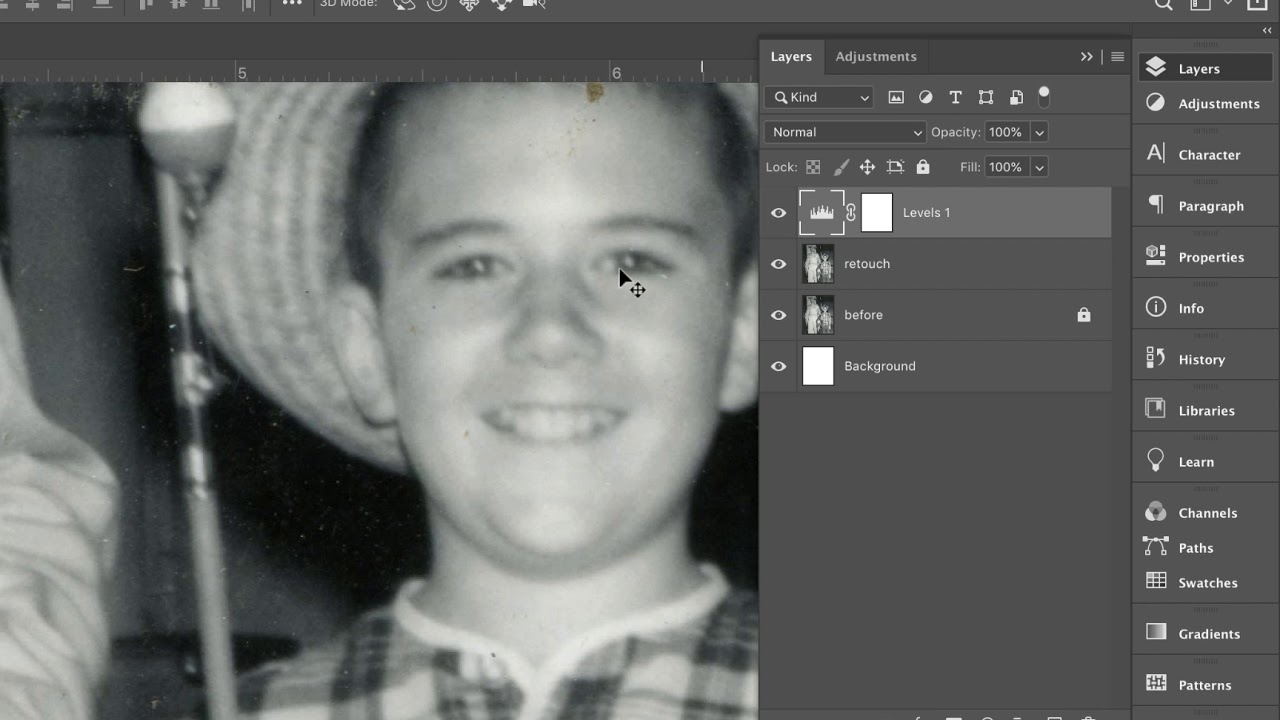Open the Adjustments panel from the dock

(1205, 103)
